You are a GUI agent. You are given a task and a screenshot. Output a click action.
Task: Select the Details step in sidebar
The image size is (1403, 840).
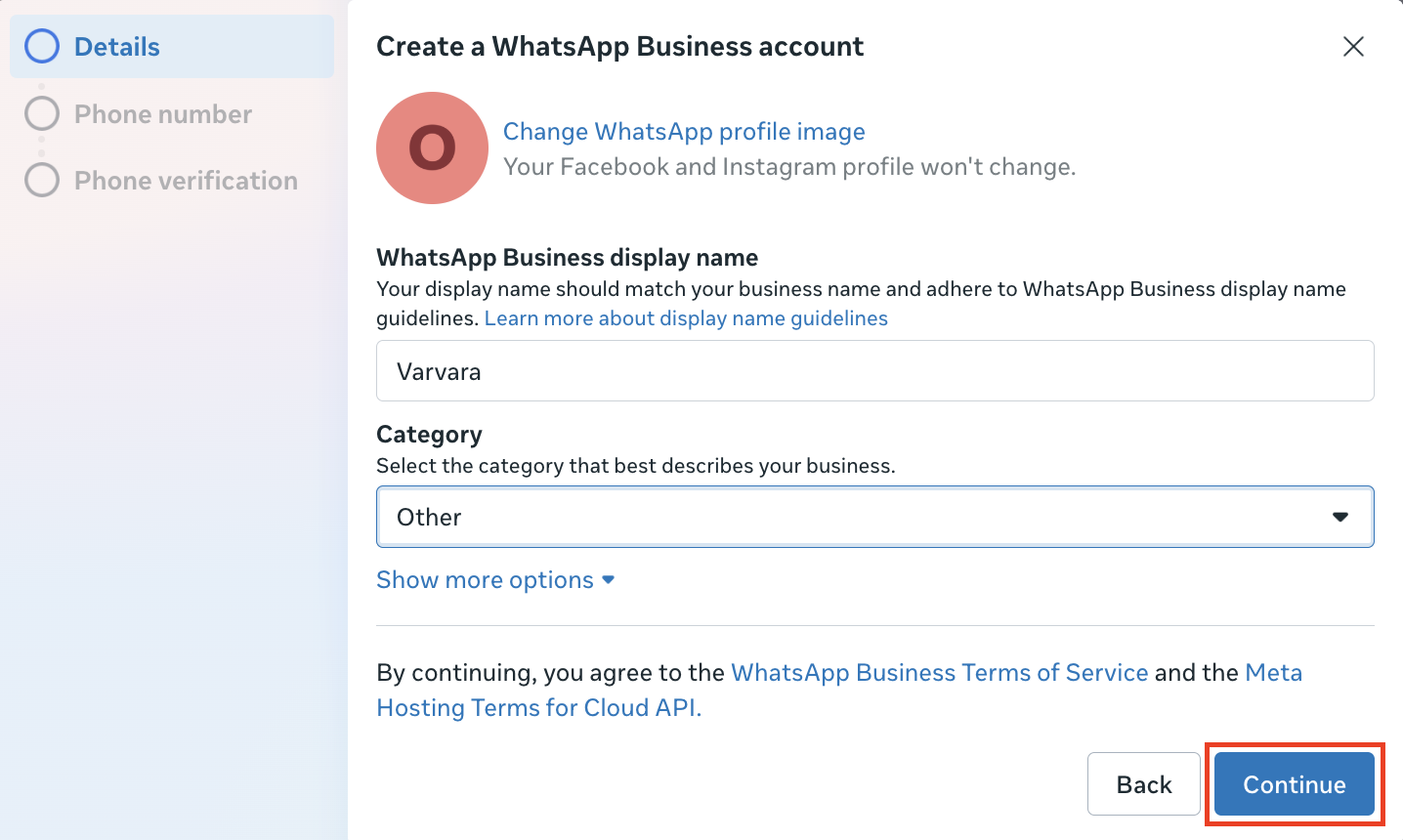click(x=117, y=47)
